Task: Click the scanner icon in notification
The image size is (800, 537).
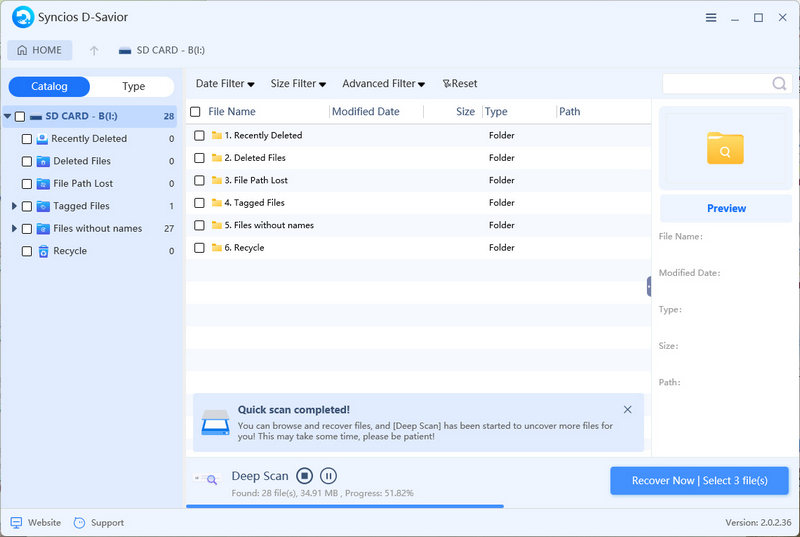Action: (x=215, y=422)
